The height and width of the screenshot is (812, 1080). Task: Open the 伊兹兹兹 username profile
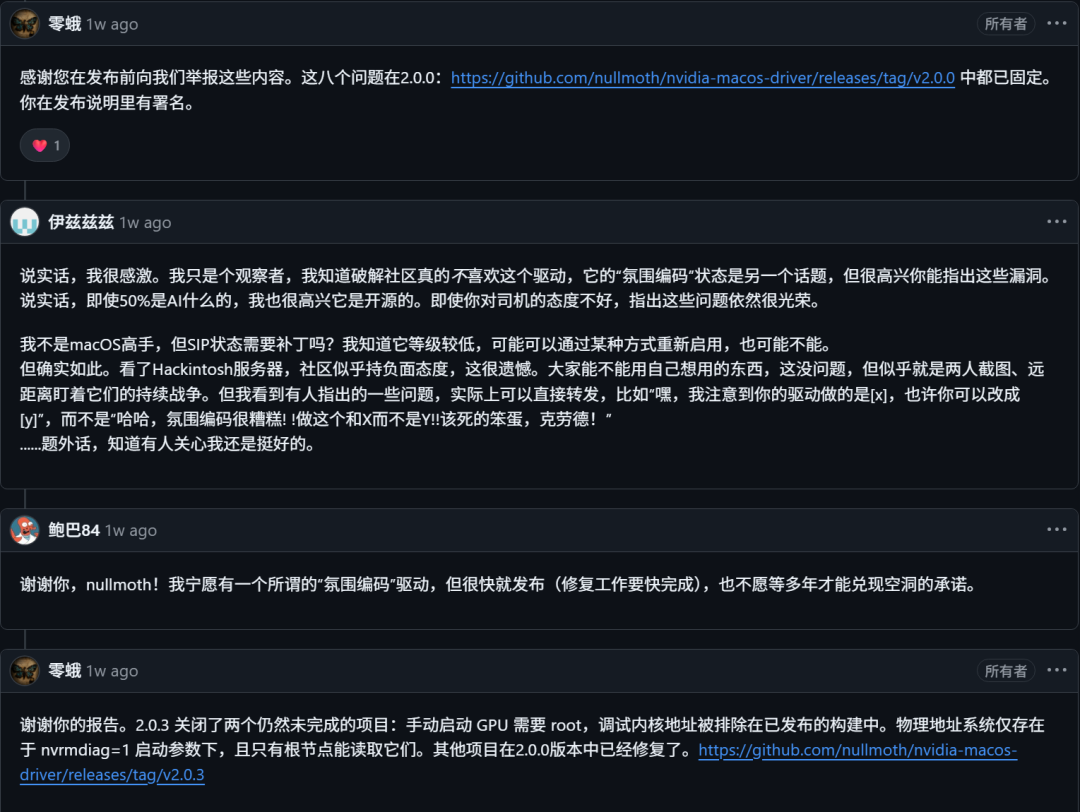(81, 222)
